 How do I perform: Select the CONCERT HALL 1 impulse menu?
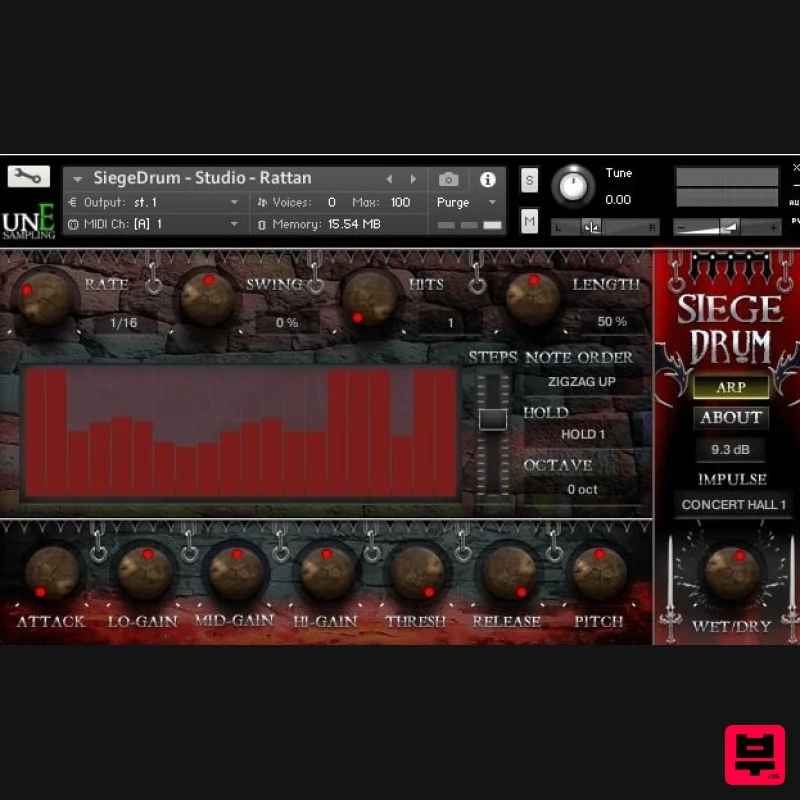[x=733, y=505]
